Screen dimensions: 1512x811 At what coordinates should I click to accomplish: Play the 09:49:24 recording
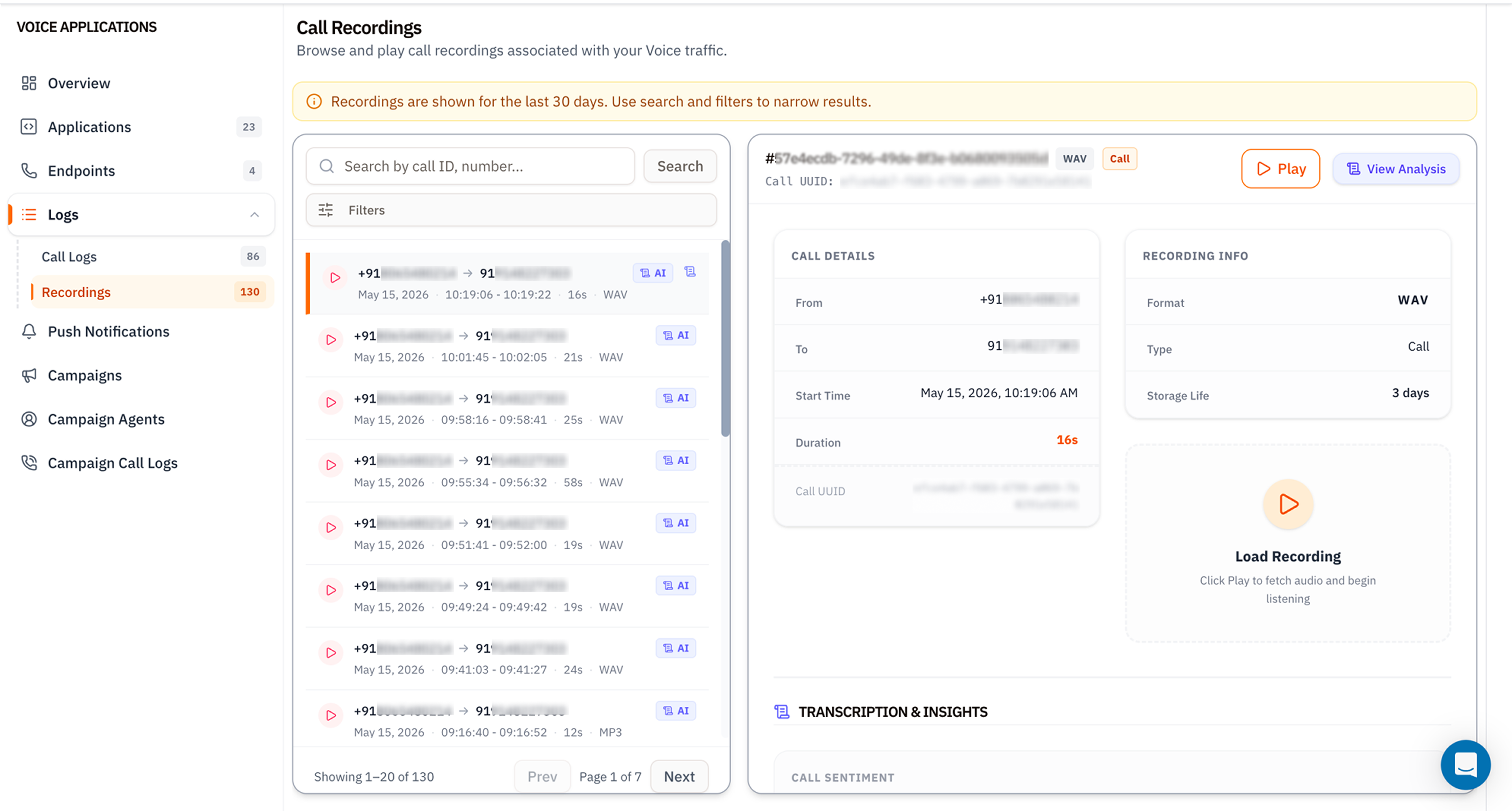pos(331,590)
